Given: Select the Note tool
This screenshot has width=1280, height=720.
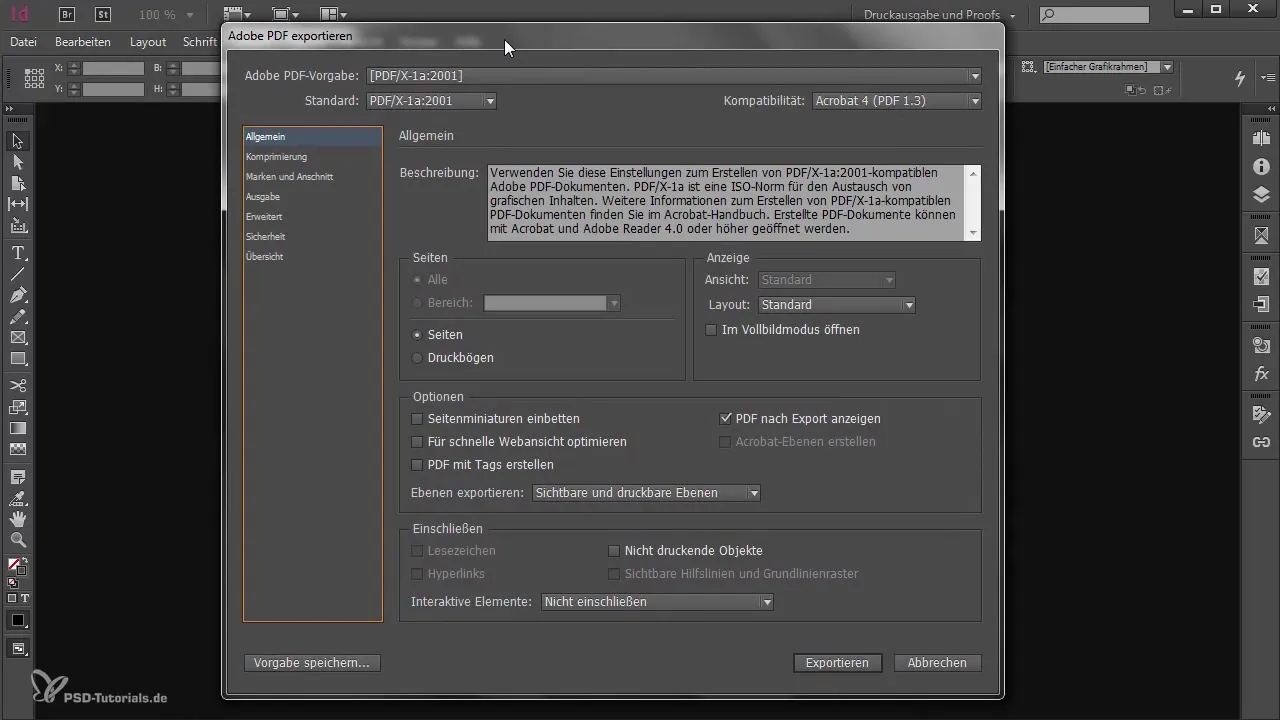Looking at the screenshot, I should click(18, 476).
